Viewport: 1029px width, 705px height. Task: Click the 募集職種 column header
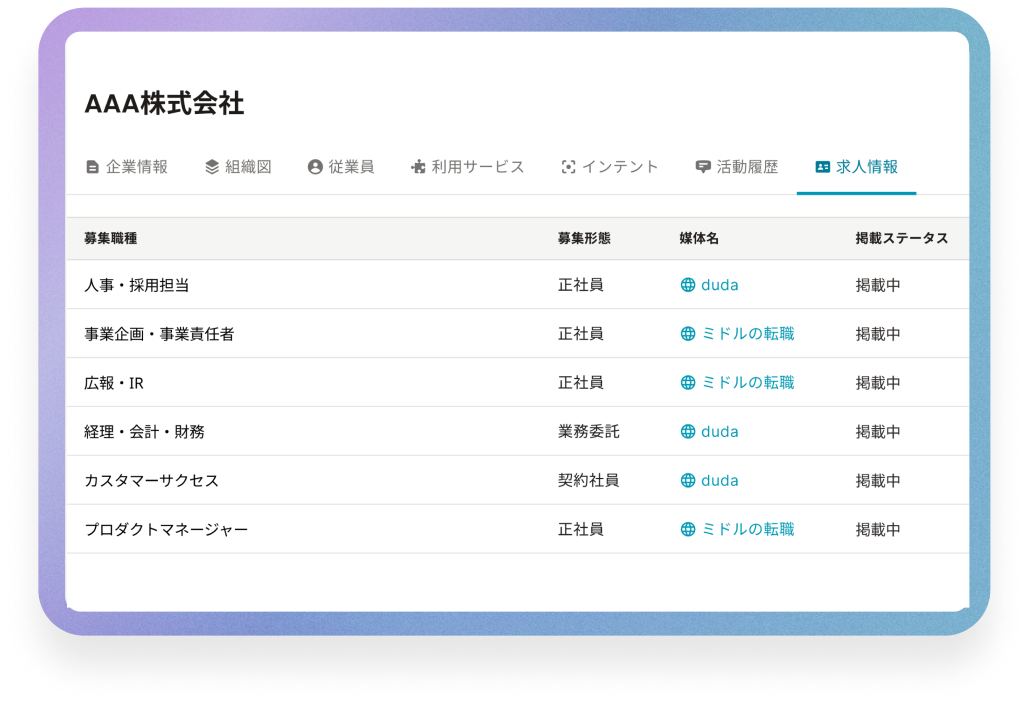click(111, 239)
